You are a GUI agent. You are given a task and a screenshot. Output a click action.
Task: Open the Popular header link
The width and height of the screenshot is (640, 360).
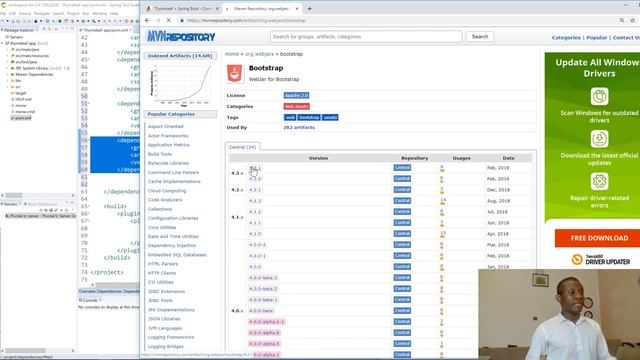596,38
